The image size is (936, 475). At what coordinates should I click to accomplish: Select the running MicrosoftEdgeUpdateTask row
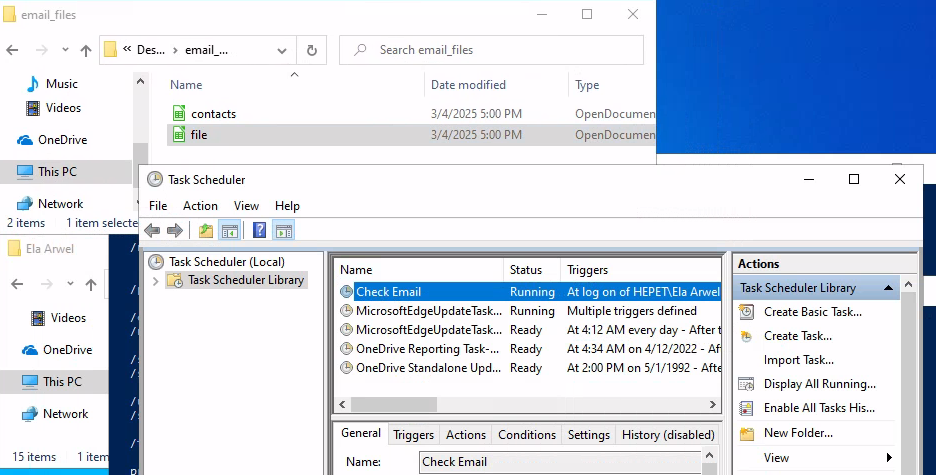click(x=529, y=311)
